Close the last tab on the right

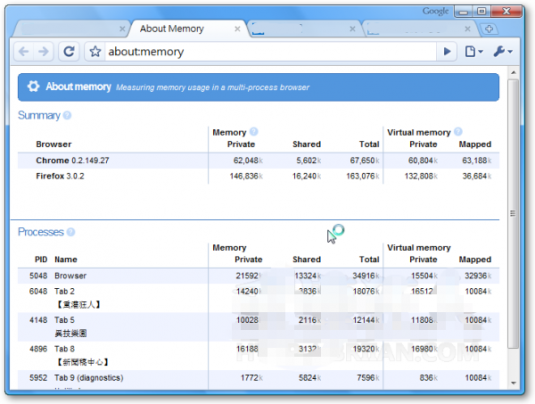click(467, 29)
